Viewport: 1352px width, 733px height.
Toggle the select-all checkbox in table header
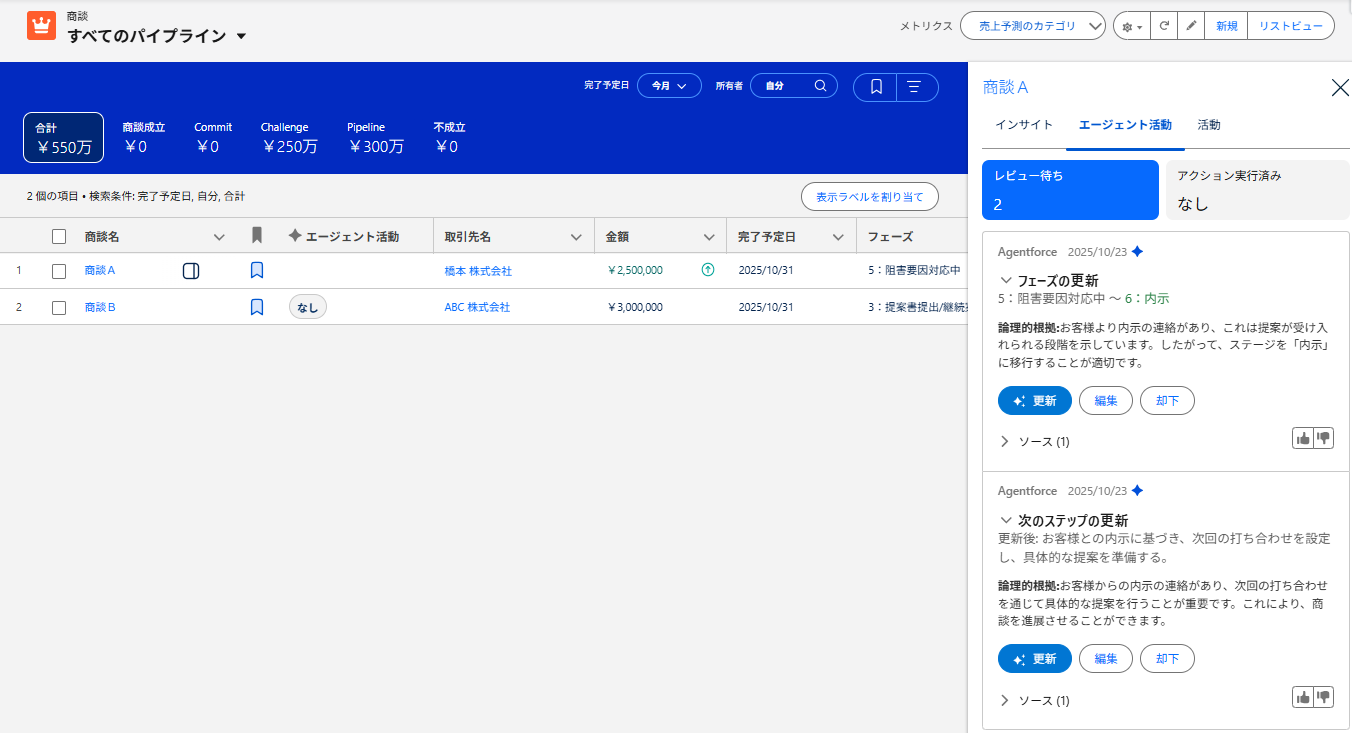tap(59, 237)
